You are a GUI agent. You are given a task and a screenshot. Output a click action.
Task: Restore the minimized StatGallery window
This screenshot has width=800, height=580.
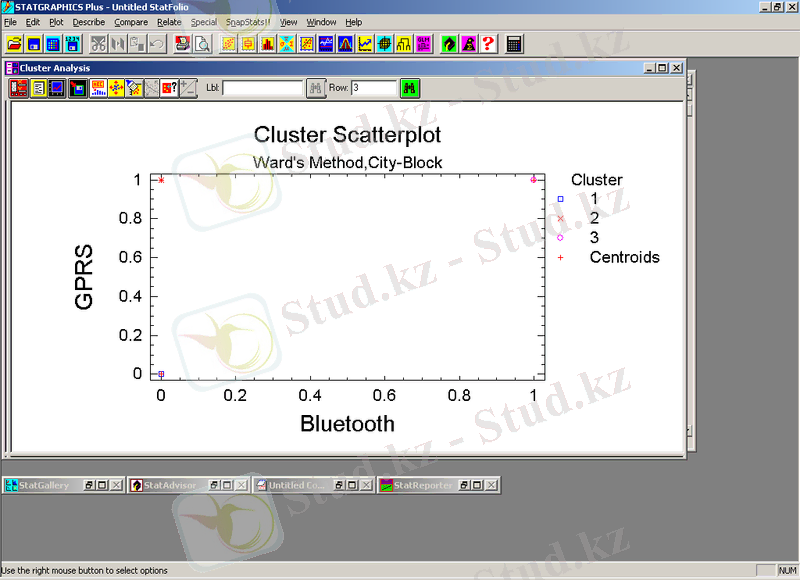(x=89, y=485)
